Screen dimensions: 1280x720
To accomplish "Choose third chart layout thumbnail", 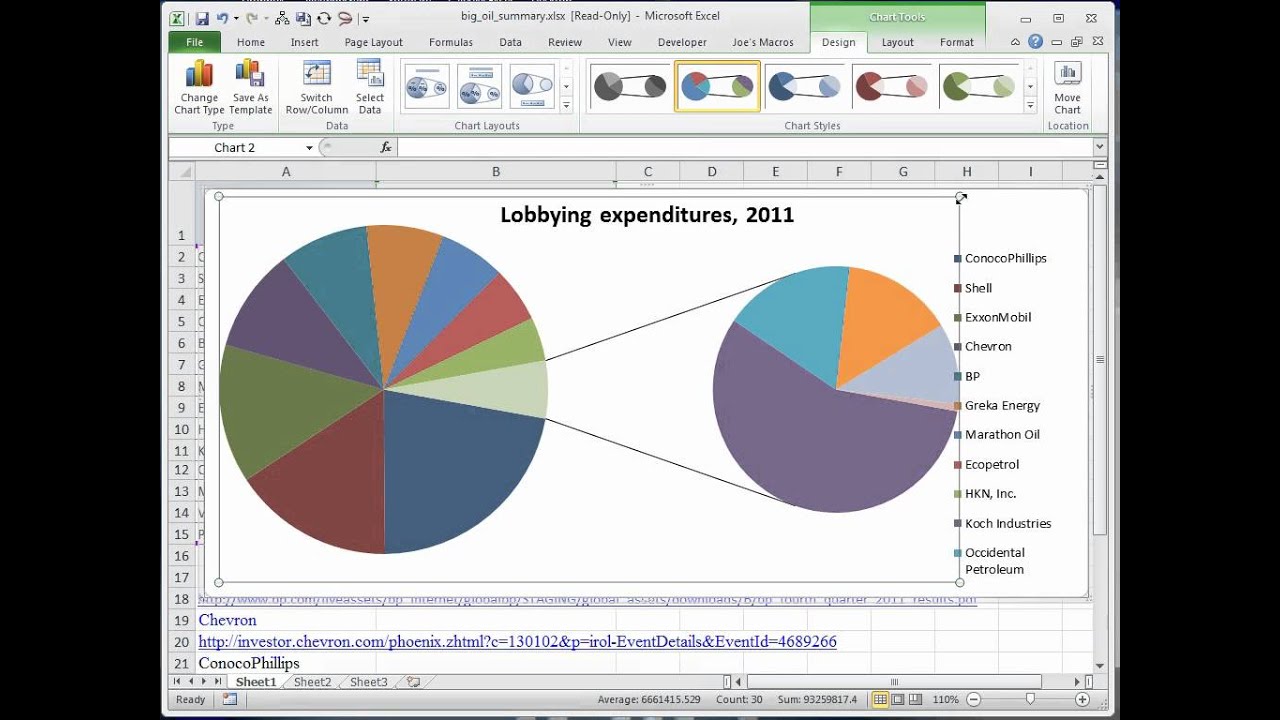I will point(532,87).
